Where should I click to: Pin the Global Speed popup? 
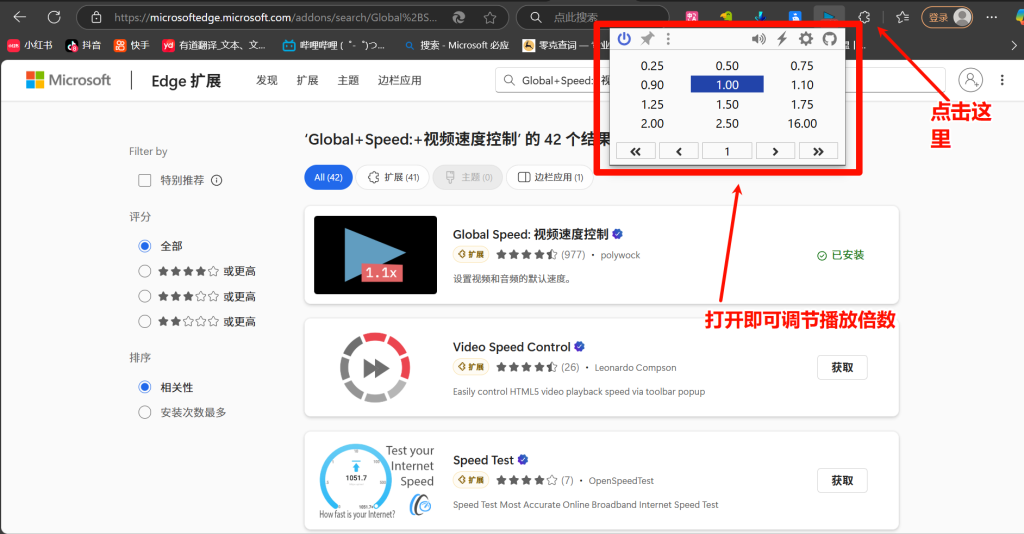647,39
